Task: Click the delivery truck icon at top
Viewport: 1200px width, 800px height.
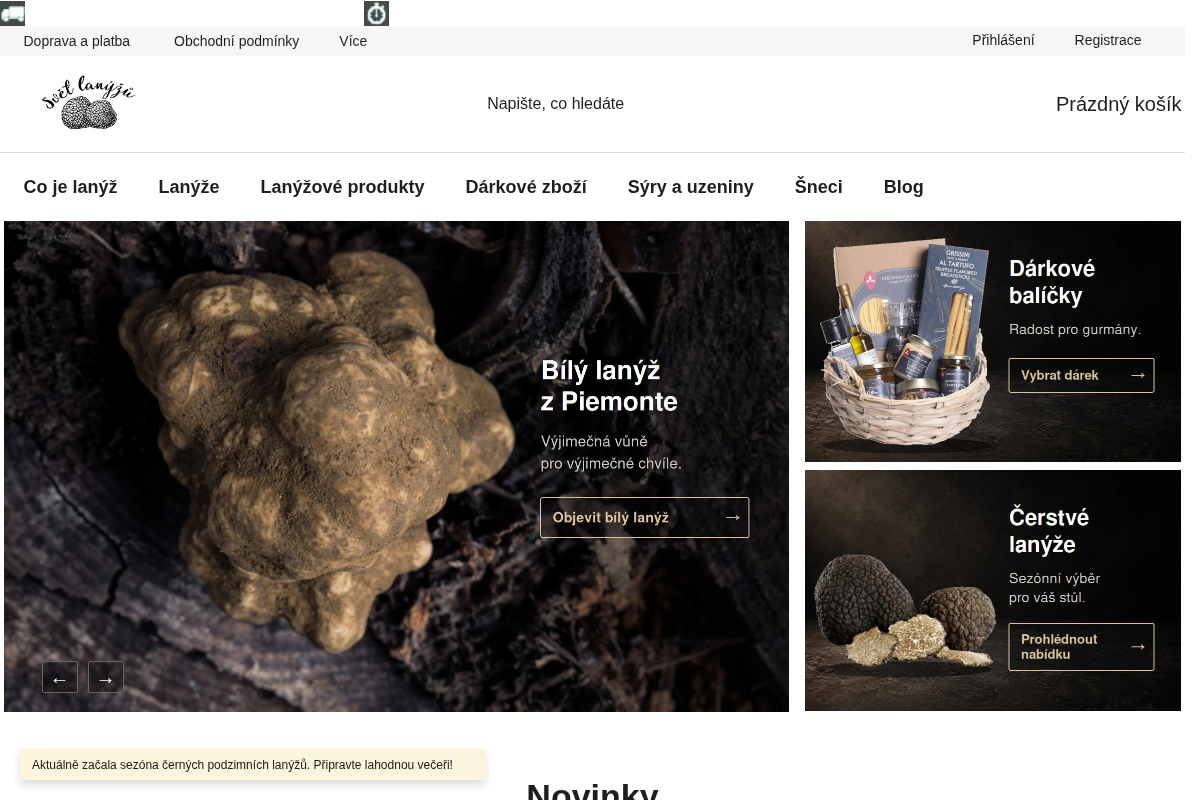Action: [x=12, y=13]
